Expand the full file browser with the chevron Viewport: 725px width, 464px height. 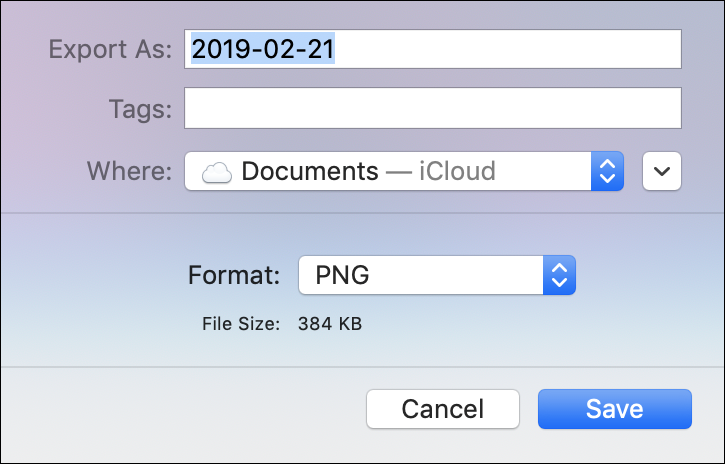(662, 171)
